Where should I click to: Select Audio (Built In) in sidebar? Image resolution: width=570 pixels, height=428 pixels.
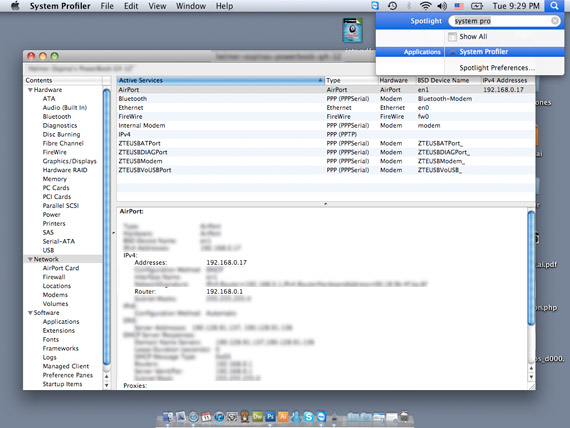pyautogui.click(x=65, y=108)
